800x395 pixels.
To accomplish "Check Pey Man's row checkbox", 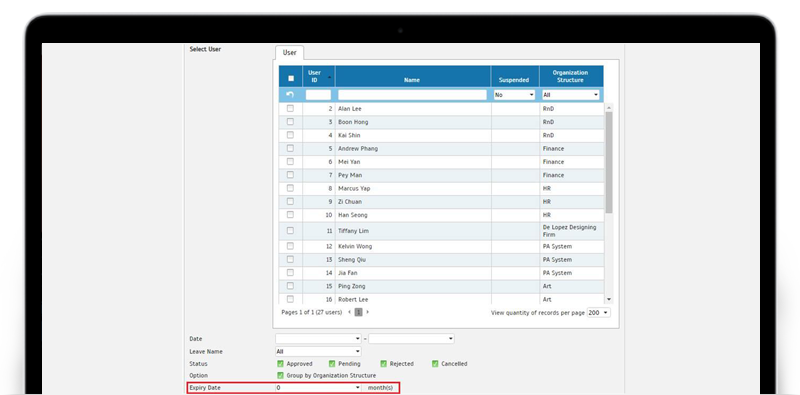I will click(290, 175).
